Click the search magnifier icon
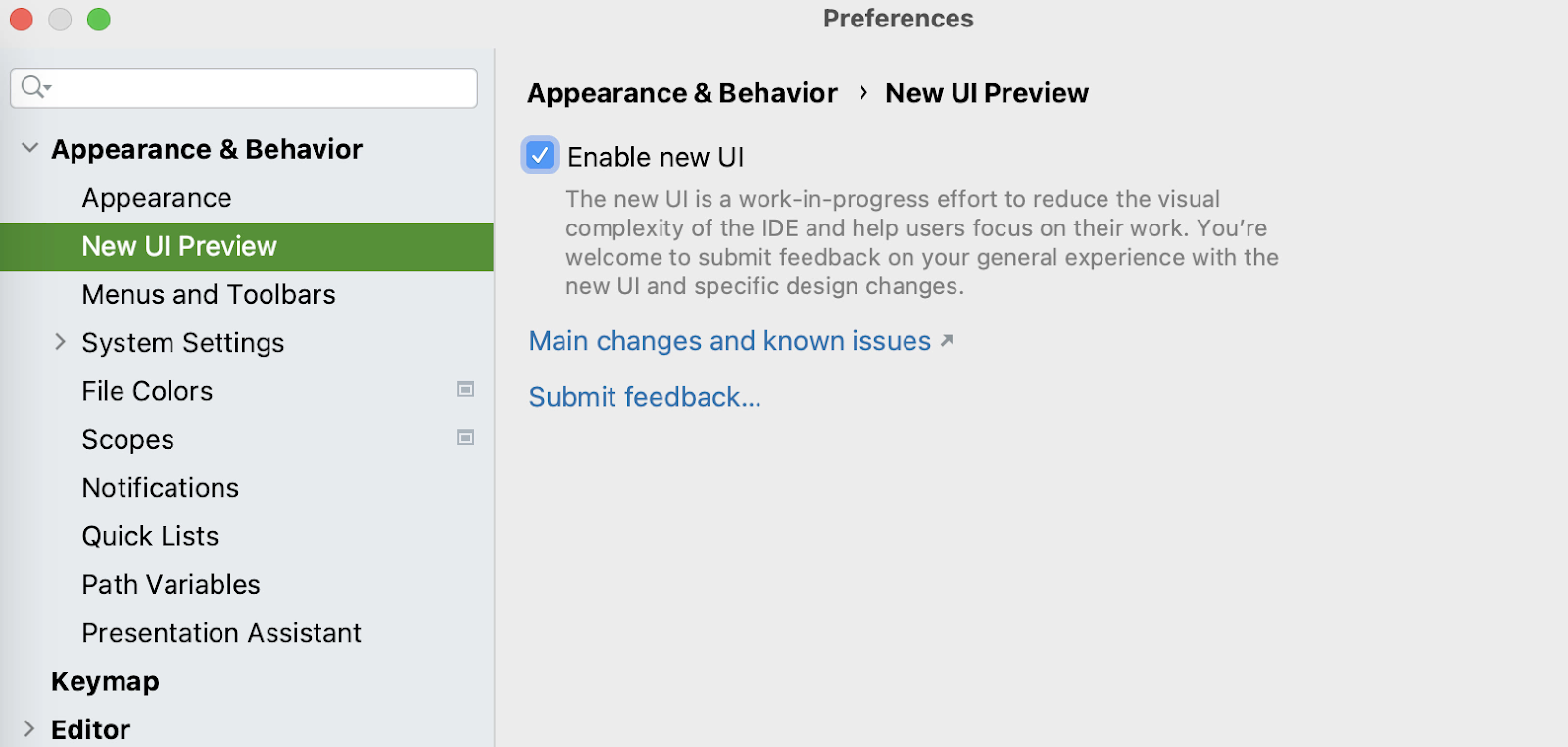Screen dimensions: 1568x747 [x=34, y=87]
